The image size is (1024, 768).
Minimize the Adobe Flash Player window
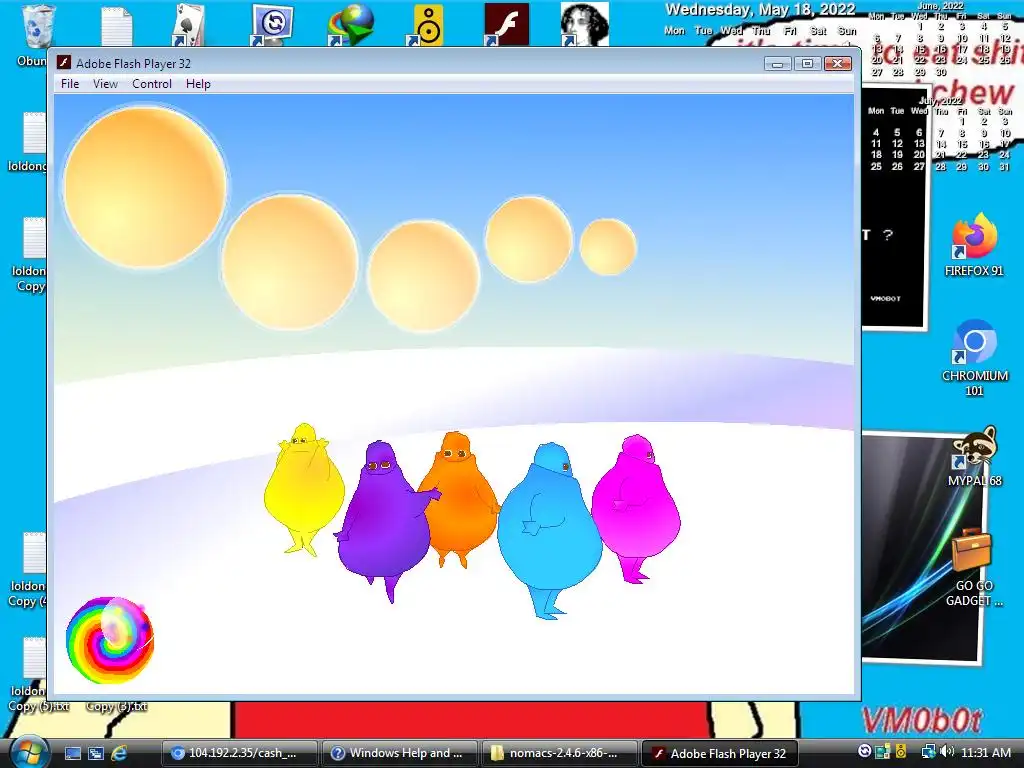point(777,63)
